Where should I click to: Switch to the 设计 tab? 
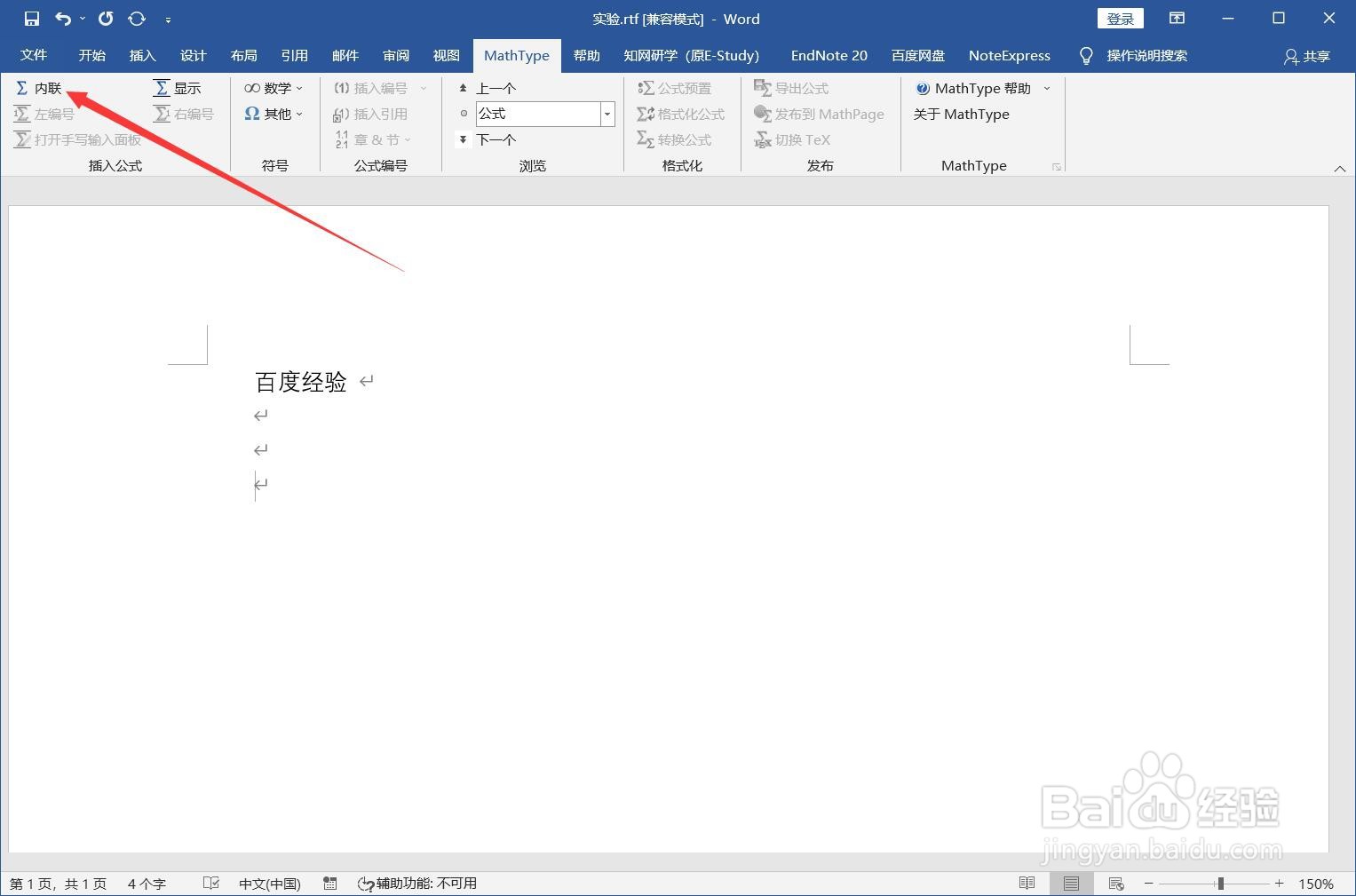[193, 55]
